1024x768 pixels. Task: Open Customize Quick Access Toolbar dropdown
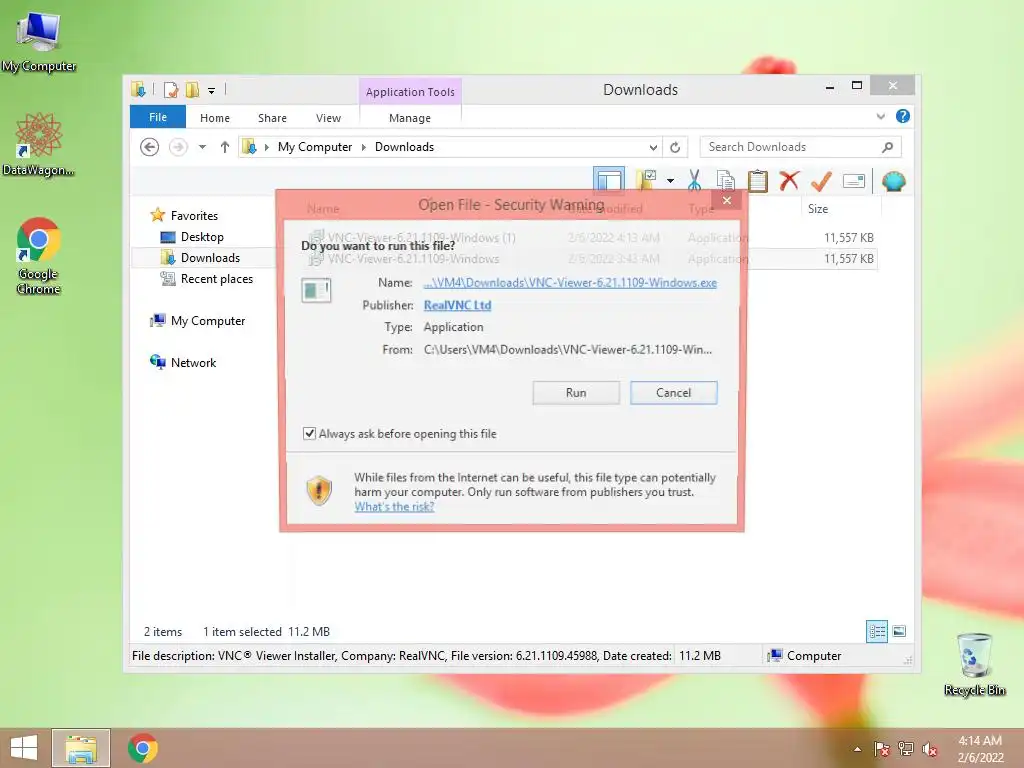point(212,91)
